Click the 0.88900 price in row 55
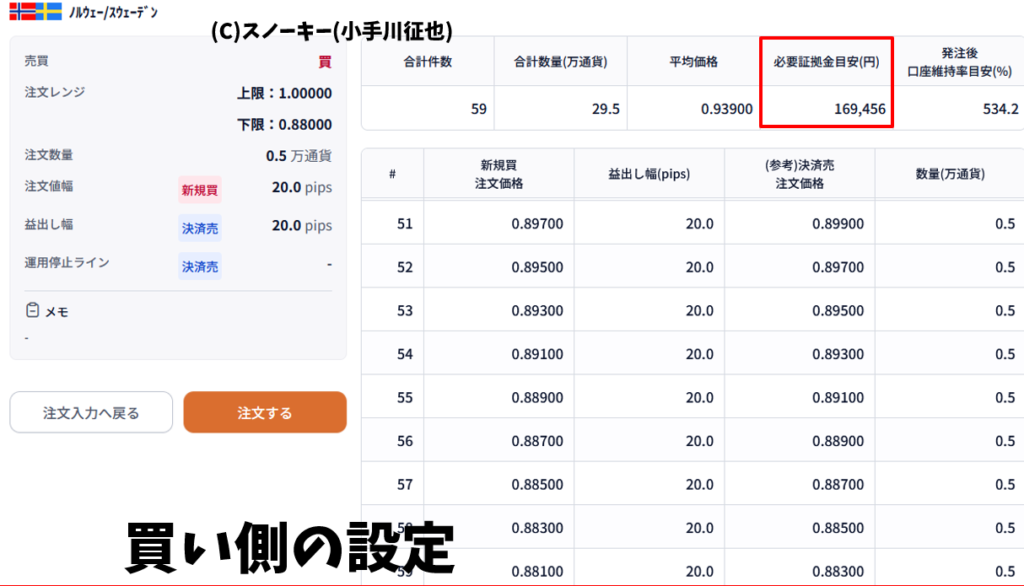The height and width of the screenshot is (586, 1024). (x=536, y=398)
